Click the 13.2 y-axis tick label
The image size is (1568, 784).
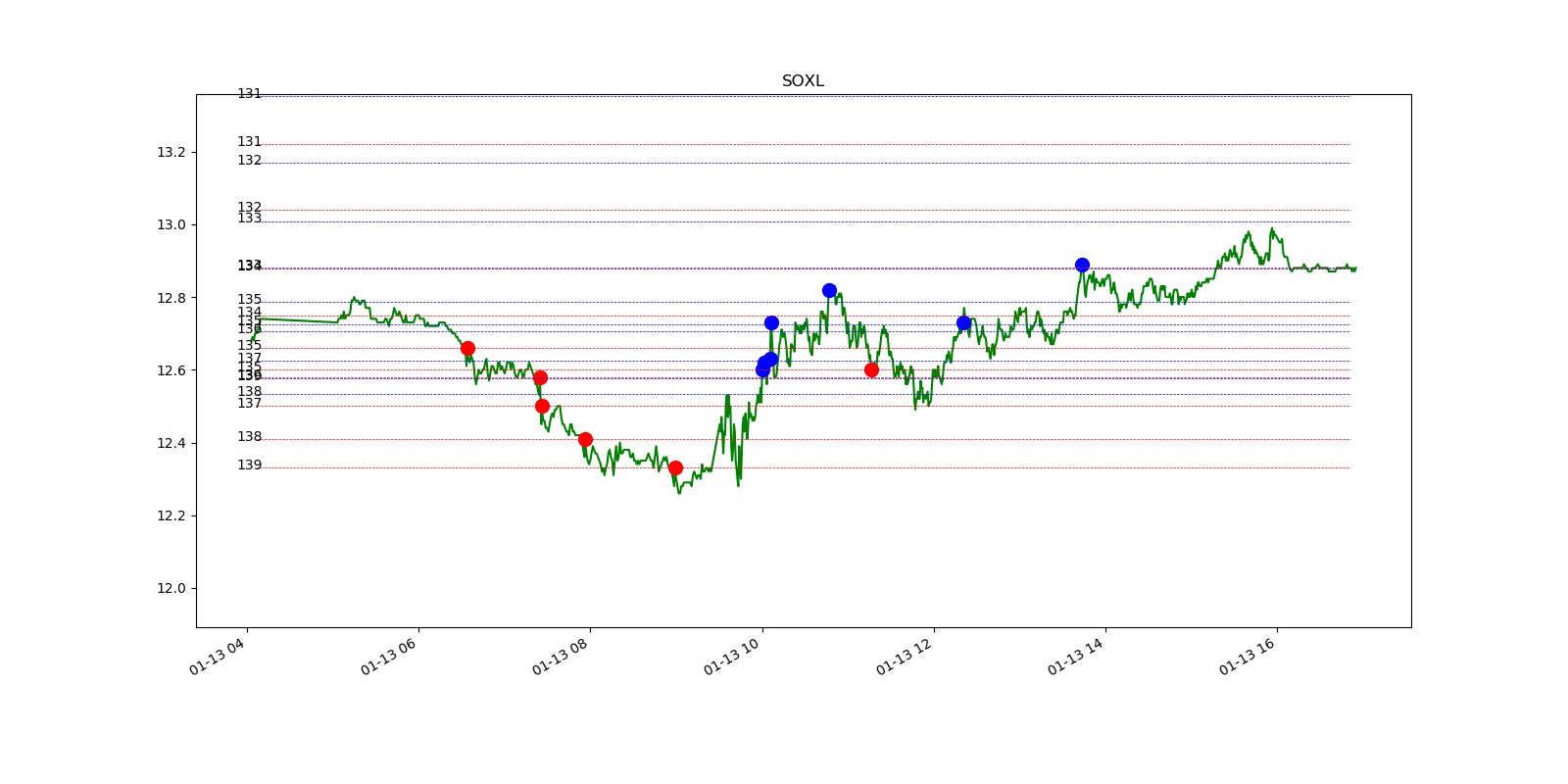(x=171, y=152)
